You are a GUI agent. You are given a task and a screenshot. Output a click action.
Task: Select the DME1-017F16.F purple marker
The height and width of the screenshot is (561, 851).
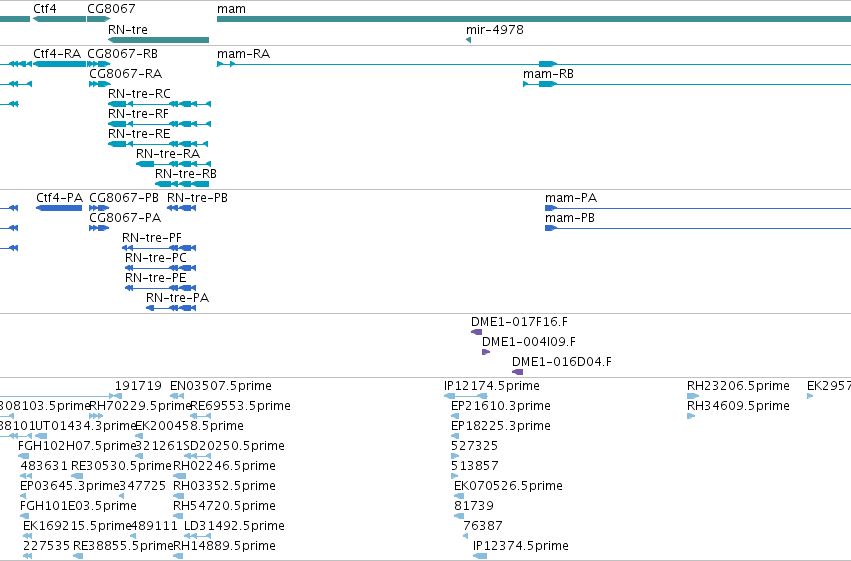click(x=477, y=332)
